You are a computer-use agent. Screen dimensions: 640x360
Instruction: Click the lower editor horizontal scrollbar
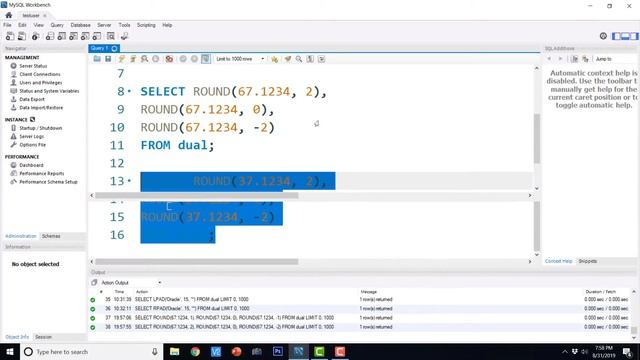pos(197,262)
